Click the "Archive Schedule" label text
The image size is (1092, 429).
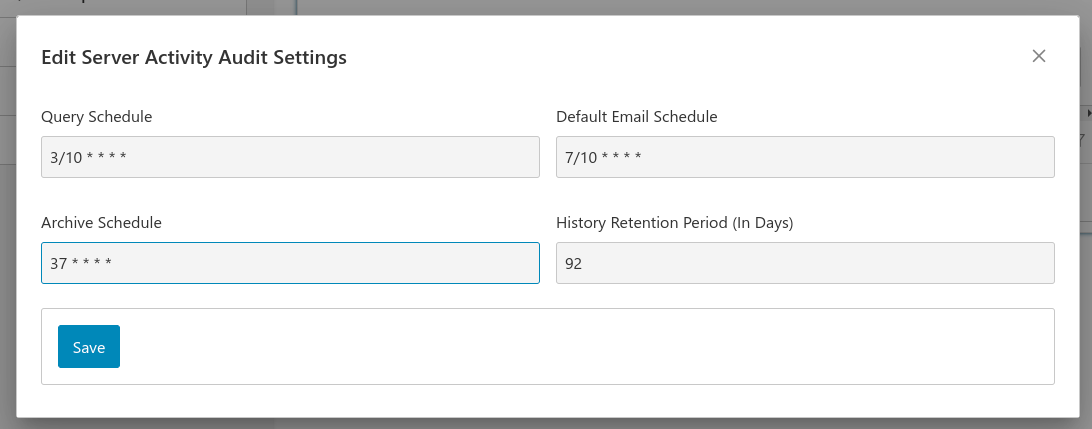pos(101,222)
